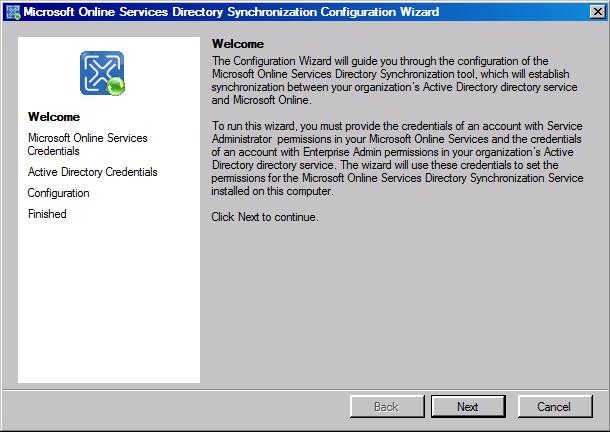
Task: Go to Active Directory Credentials step
Action: point(92,172)
